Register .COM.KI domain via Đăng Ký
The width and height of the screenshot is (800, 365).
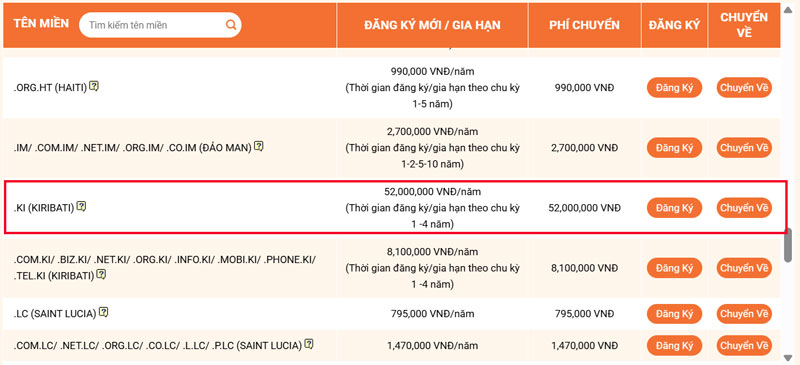pyautogui.click(x=674, y=268)
